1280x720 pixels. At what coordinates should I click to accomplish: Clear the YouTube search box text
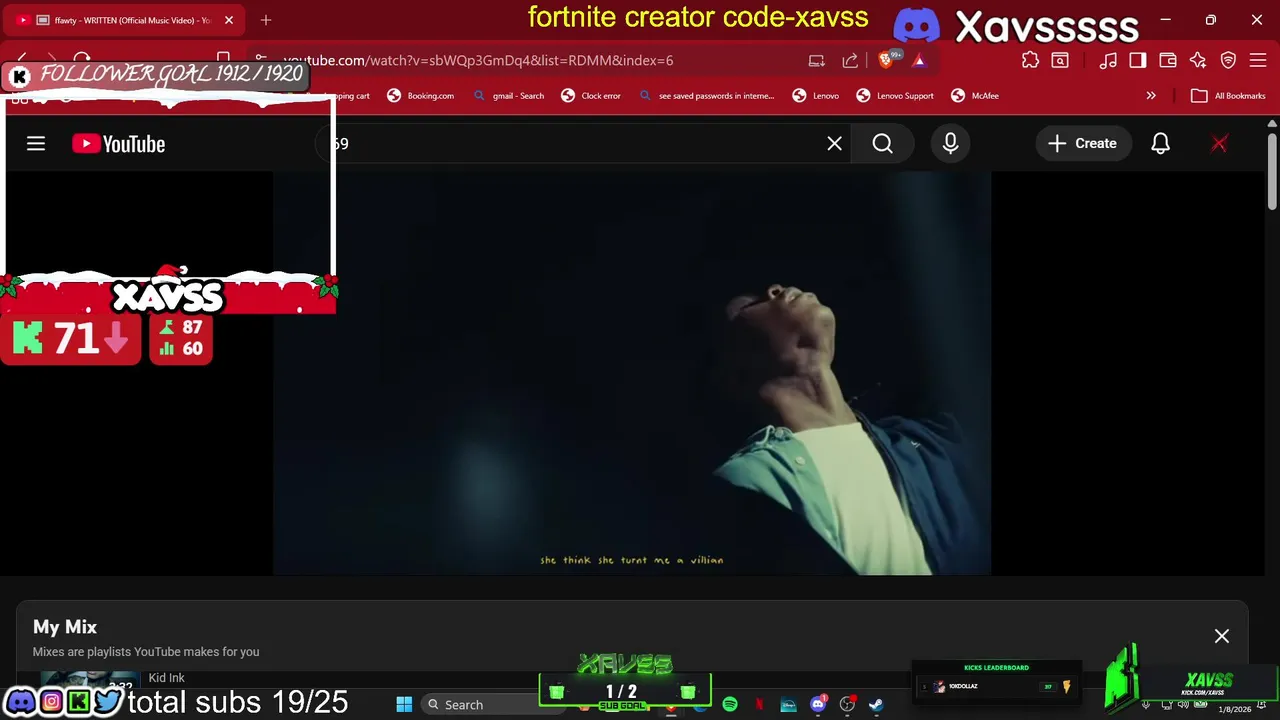pos(835,144)
